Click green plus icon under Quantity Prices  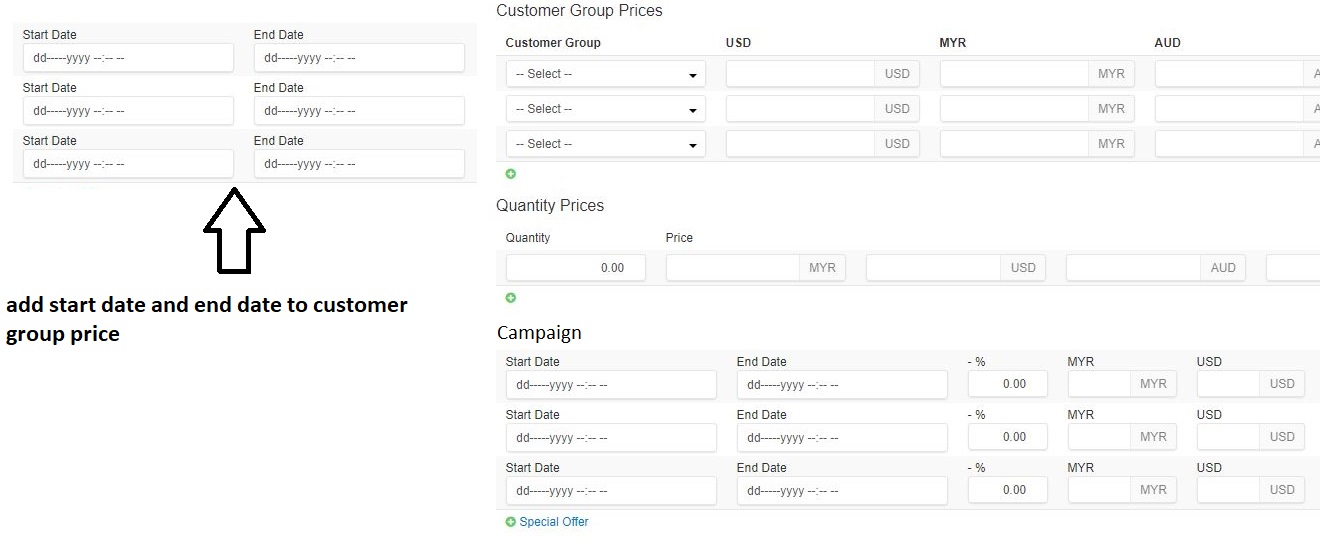pos(511,298)
